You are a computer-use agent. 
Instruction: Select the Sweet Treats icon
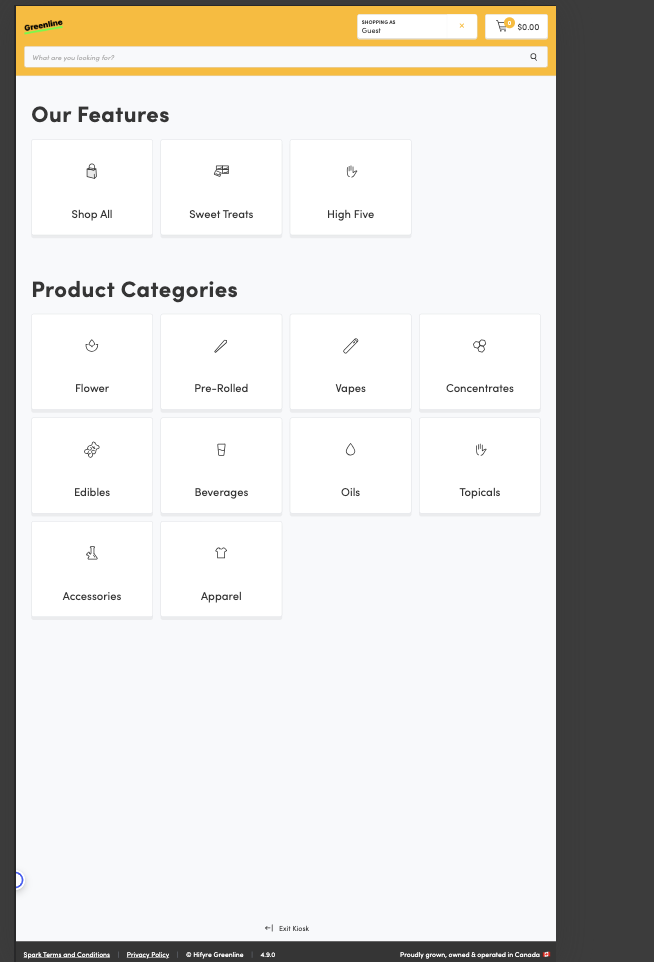click(x=221, y=171)
